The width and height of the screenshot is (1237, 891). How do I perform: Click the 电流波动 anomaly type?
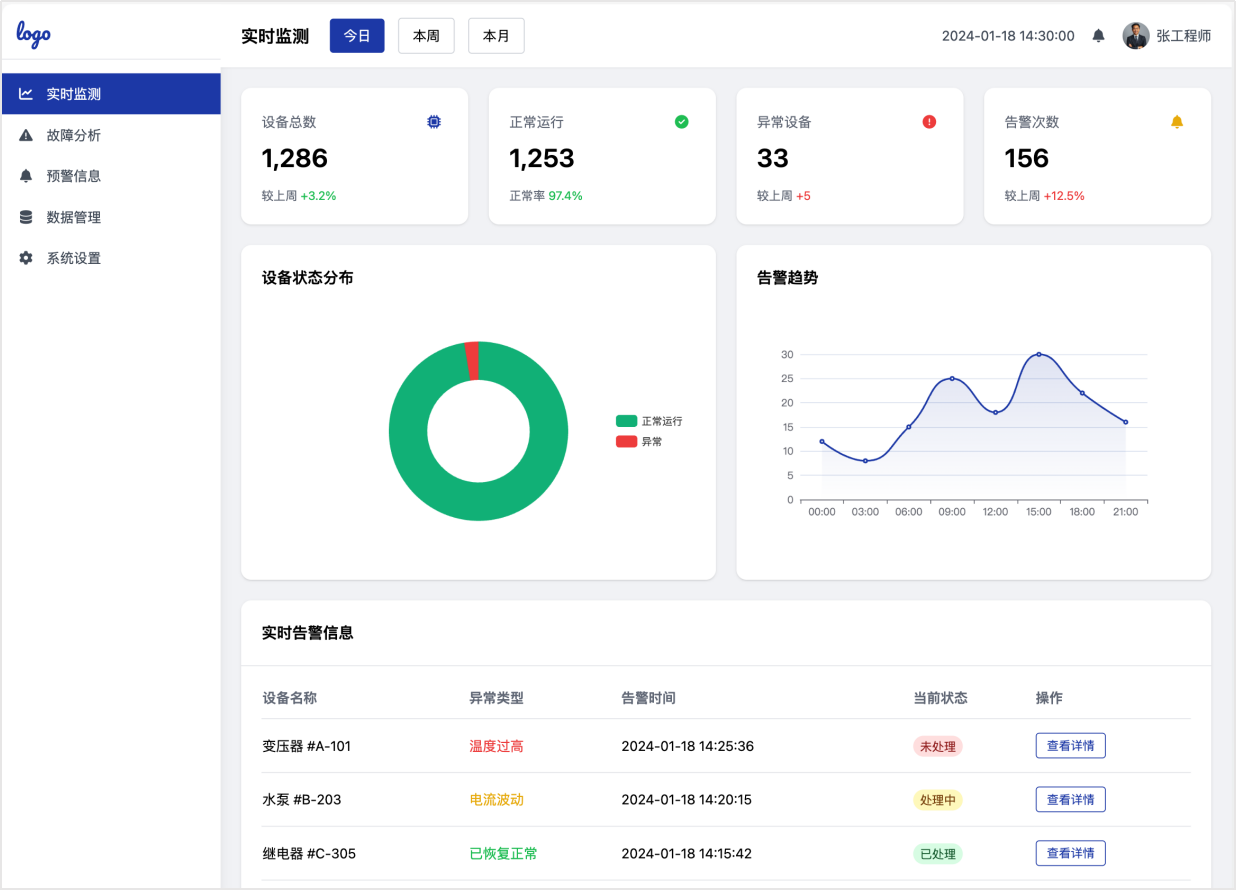[497, 801]
